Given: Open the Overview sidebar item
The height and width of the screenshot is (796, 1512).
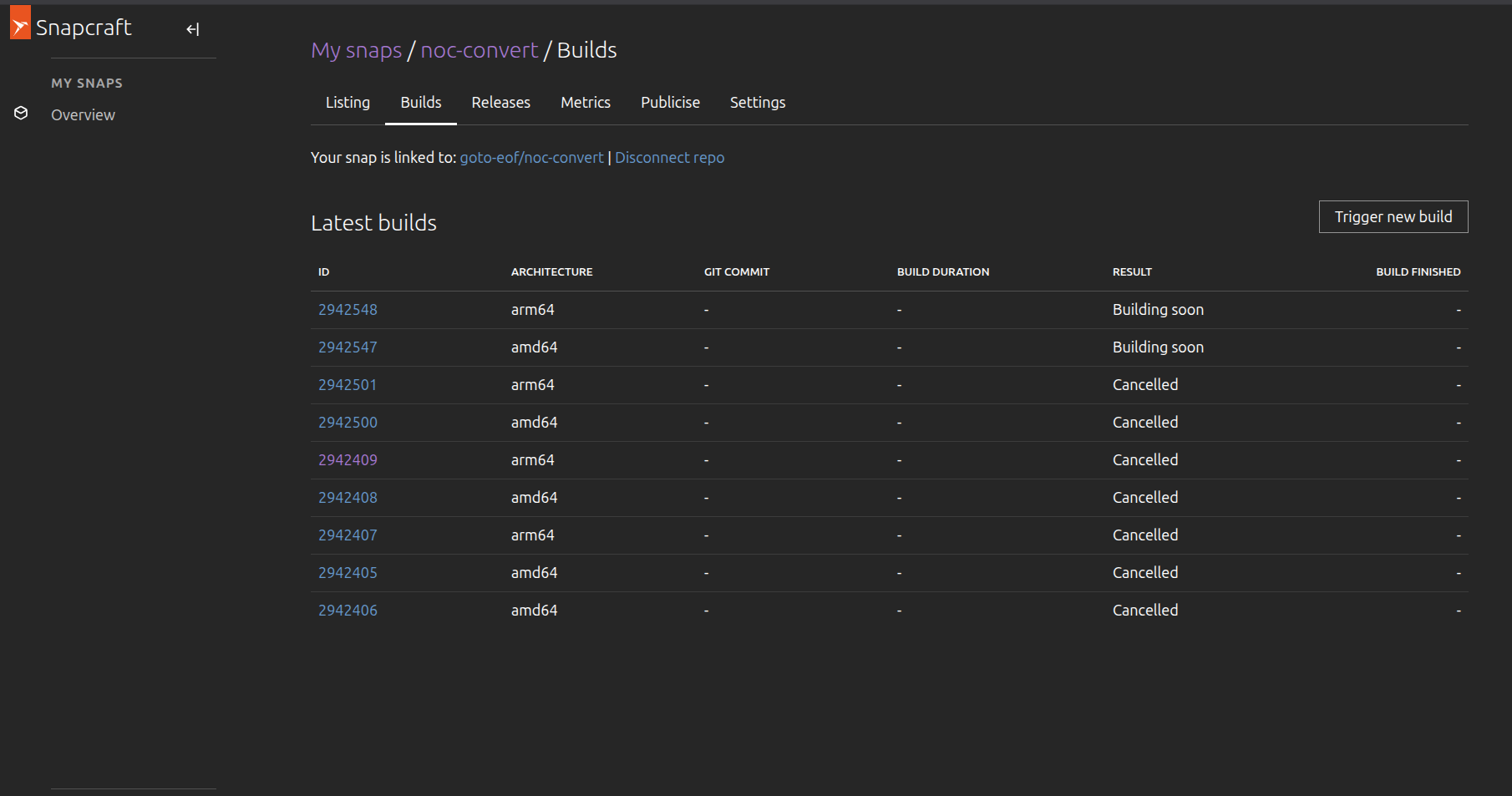Looking at the screenshot, I should tap(83, 115).
